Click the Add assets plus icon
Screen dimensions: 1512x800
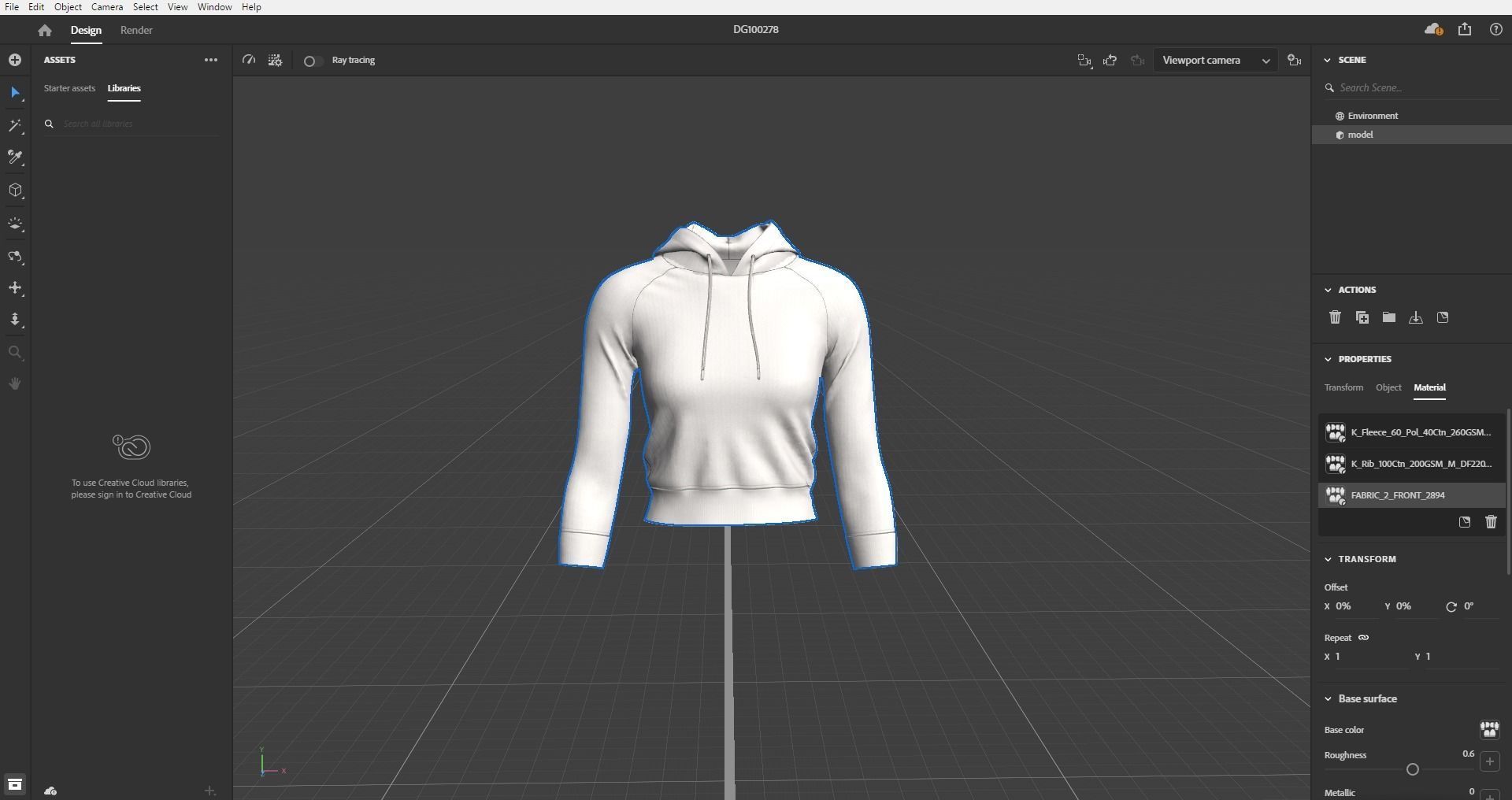point(15,60)
